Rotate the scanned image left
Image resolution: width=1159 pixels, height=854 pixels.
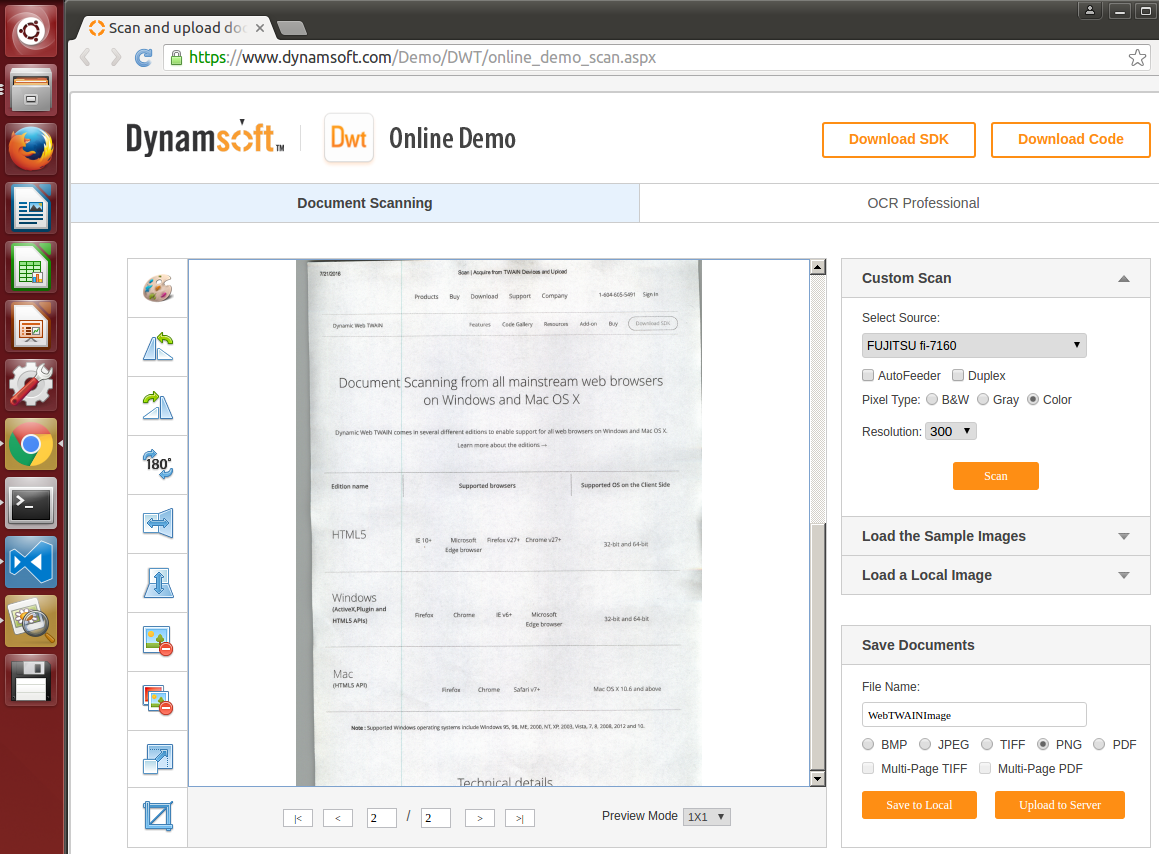157,347
